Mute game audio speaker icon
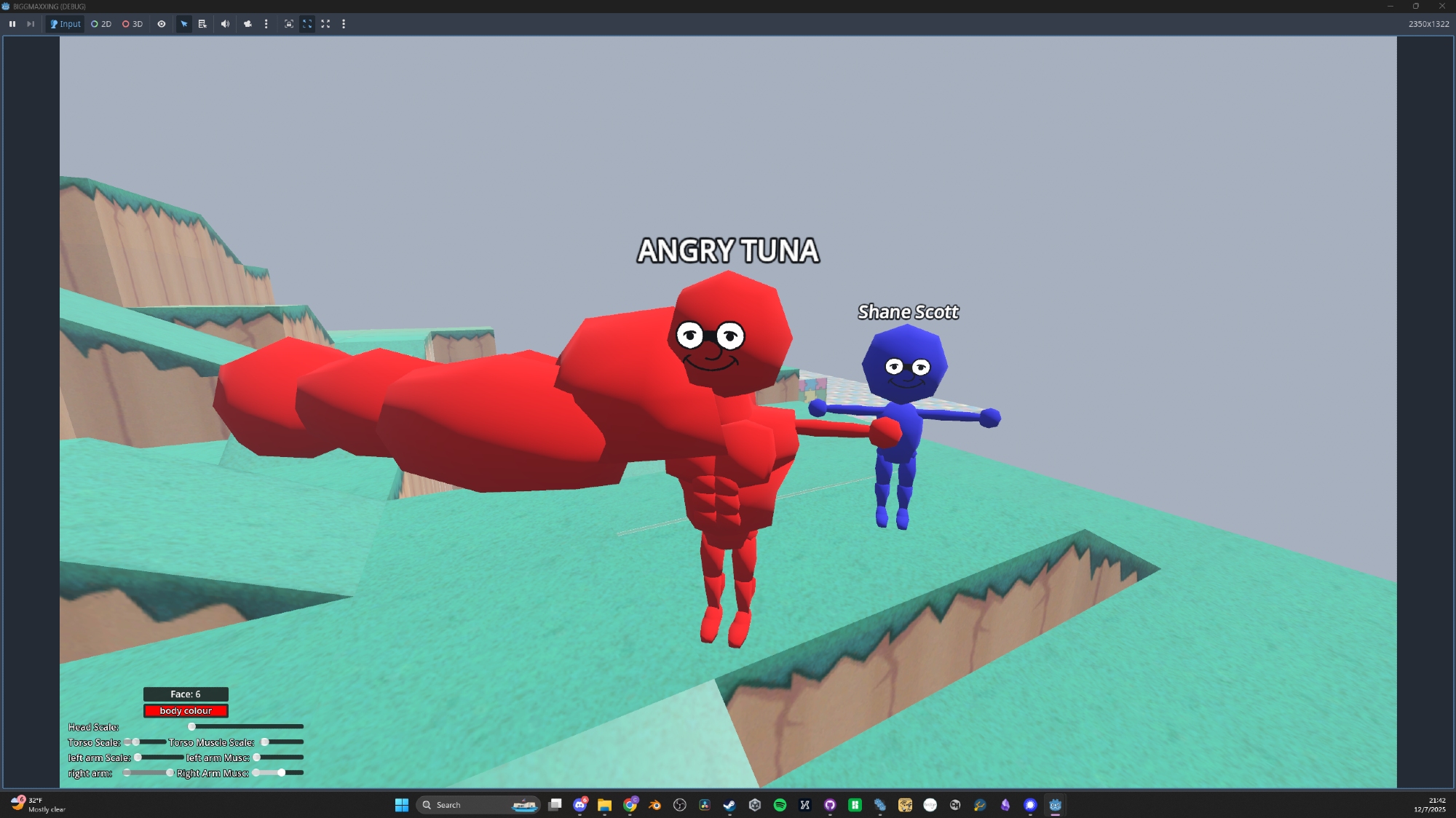 (225, 24)
